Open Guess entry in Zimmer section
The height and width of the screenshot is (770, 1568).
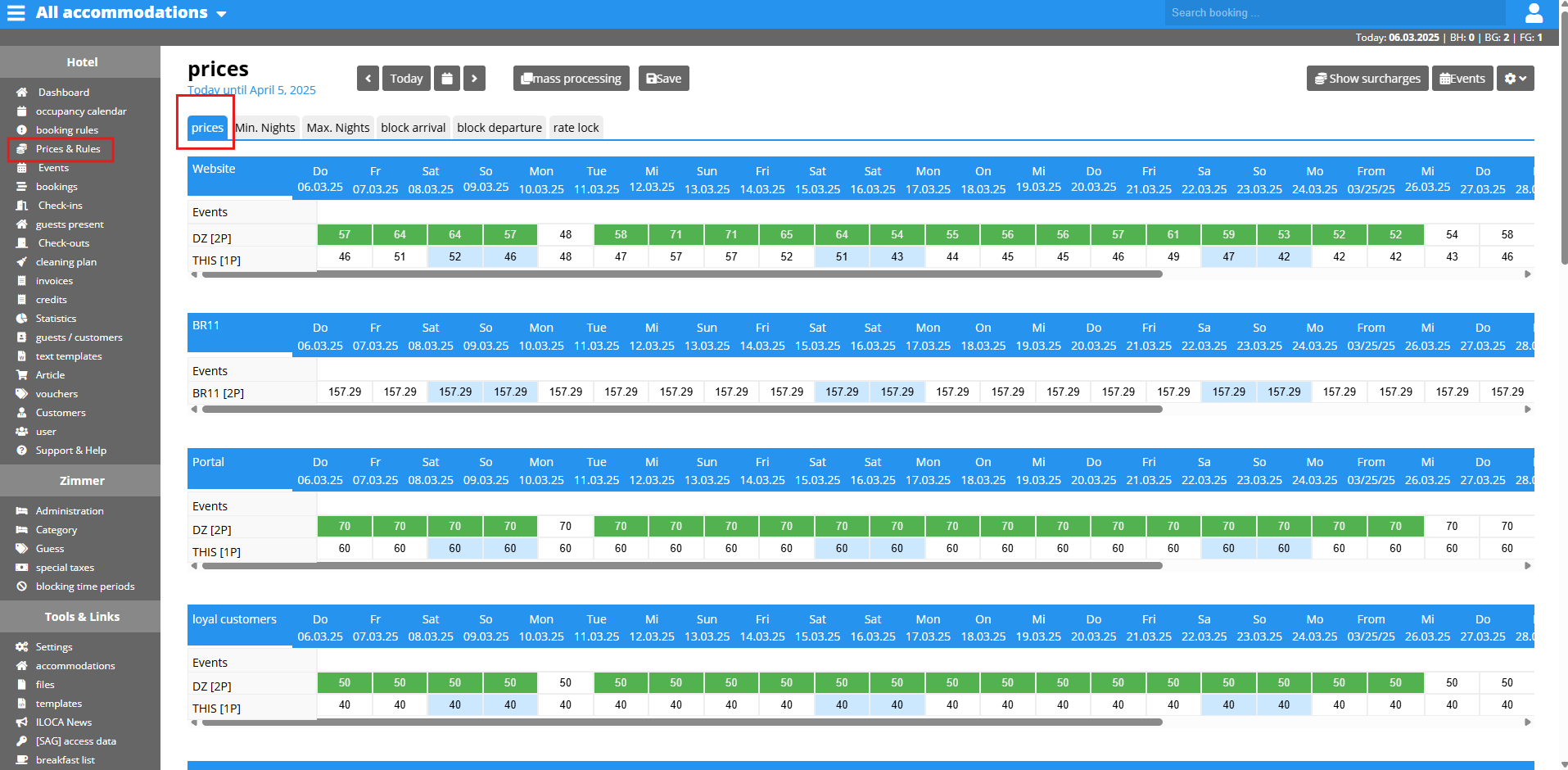click(x=50, y=549)
